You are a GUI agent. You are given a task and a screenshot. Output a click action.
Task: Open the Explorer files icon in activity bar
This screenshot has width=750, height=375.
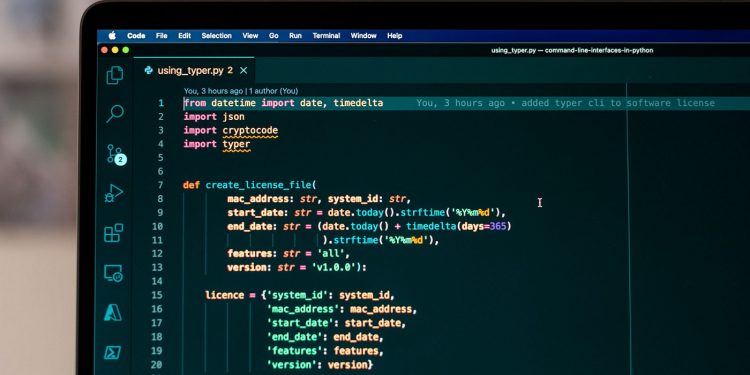click(x=114, y=76)
